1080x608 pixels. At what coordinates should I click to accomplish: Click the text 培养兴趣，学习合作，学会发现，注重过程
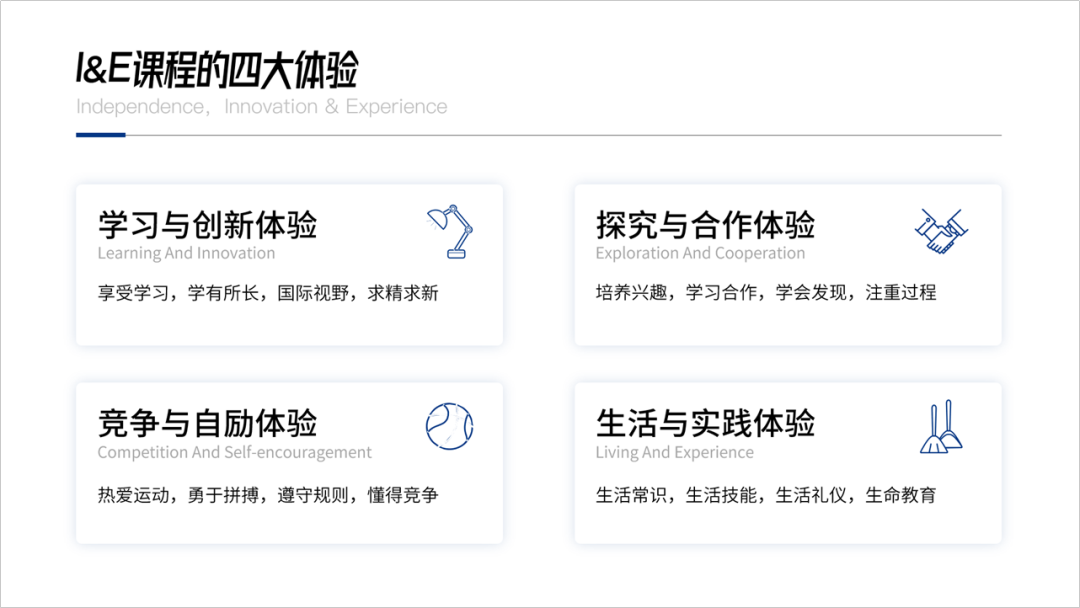(766, 293)
